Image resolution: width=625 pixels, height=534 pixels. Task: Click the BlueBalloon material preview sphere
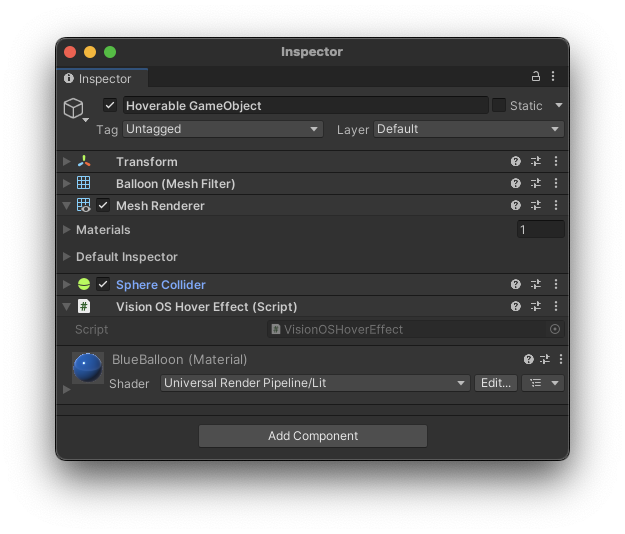click(x=88, y=368)
